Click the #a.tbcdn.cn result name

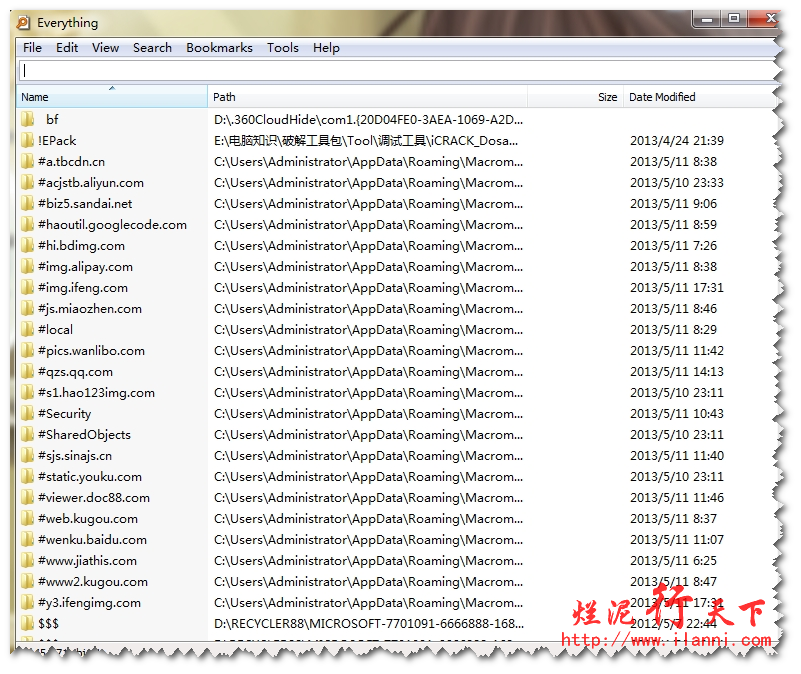(x=72, y=161)
